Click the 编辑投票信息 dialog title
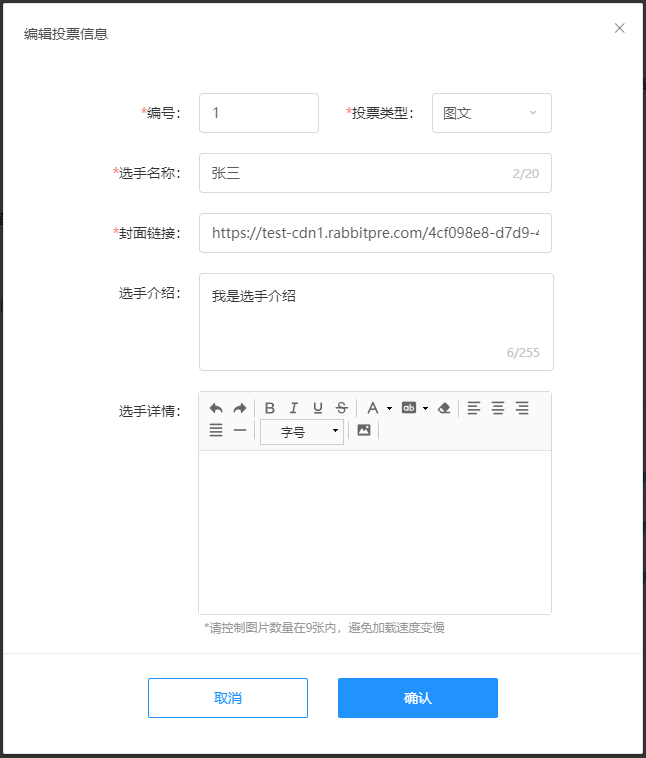This screenshot has width=646, height=758. (66, 34)
